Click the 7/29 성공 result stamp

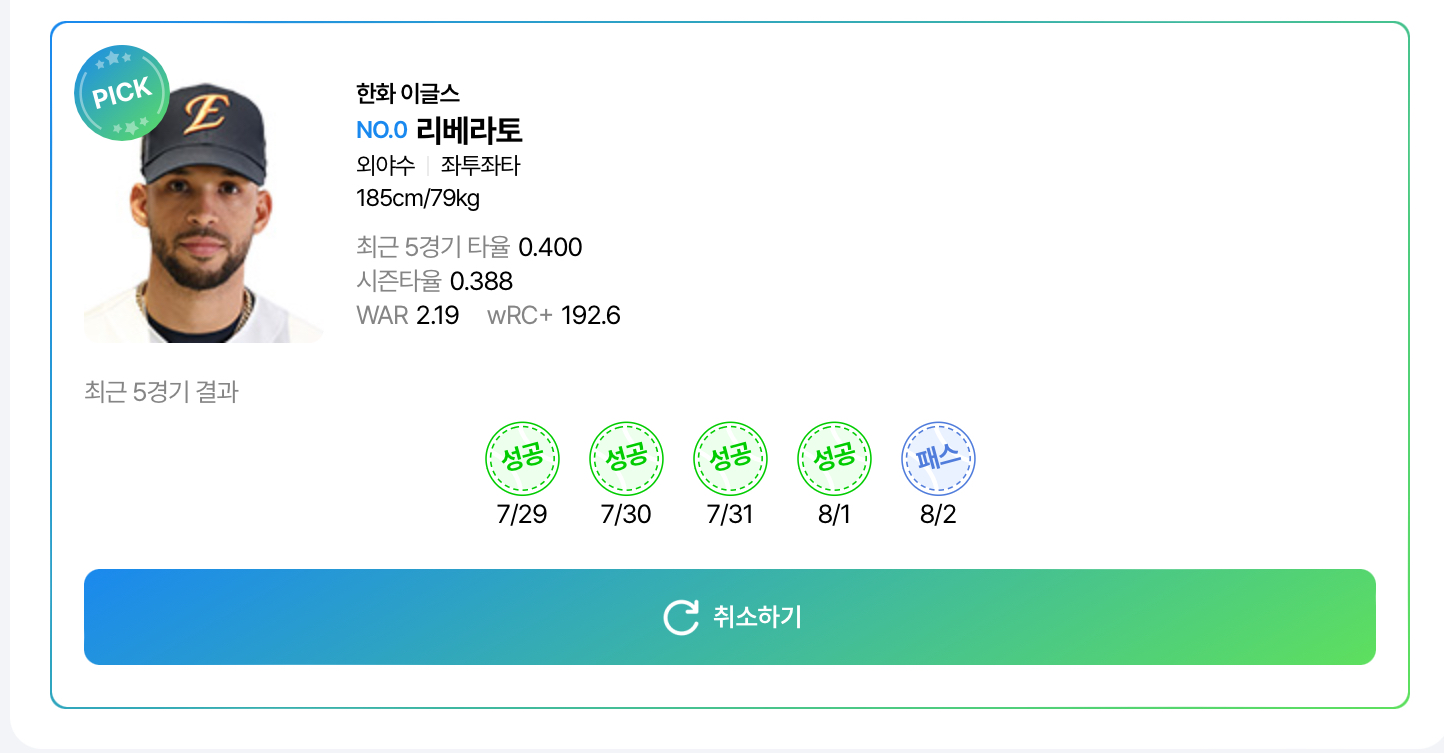(522, 458)
